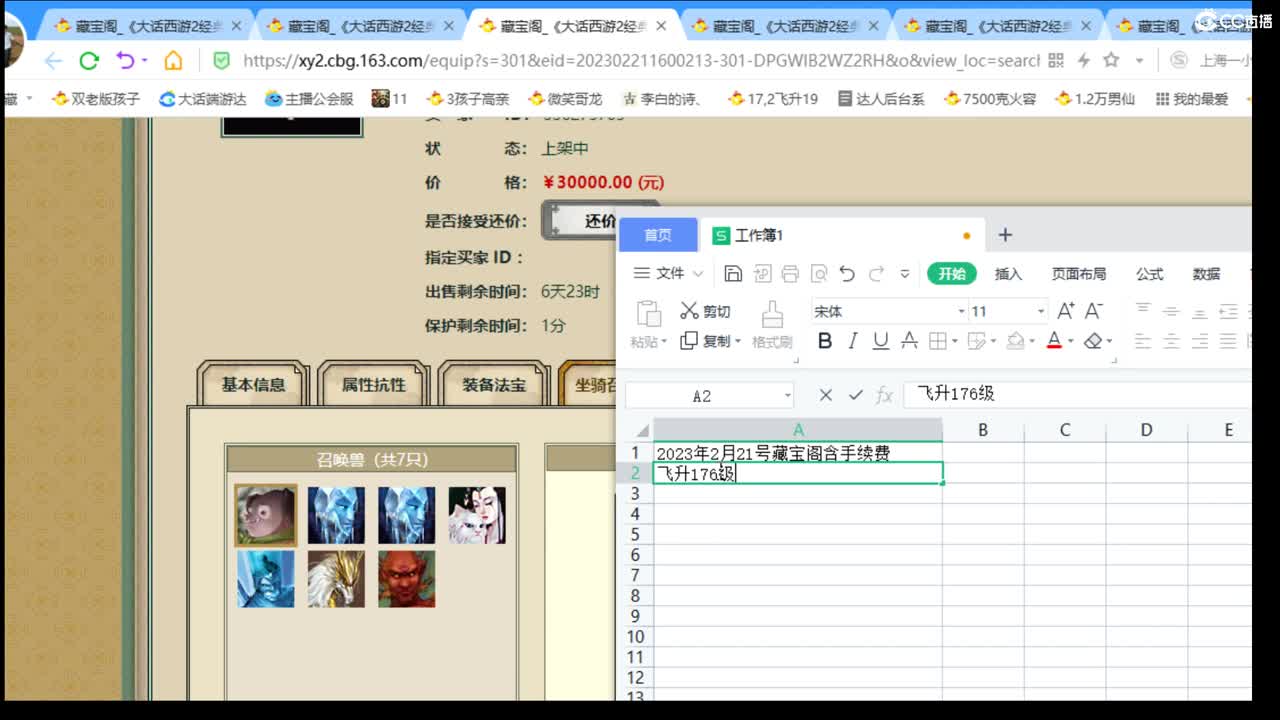1280x720 pixels.
Task: Click the browser undo-close arrow icon
Action: [125, 61]
